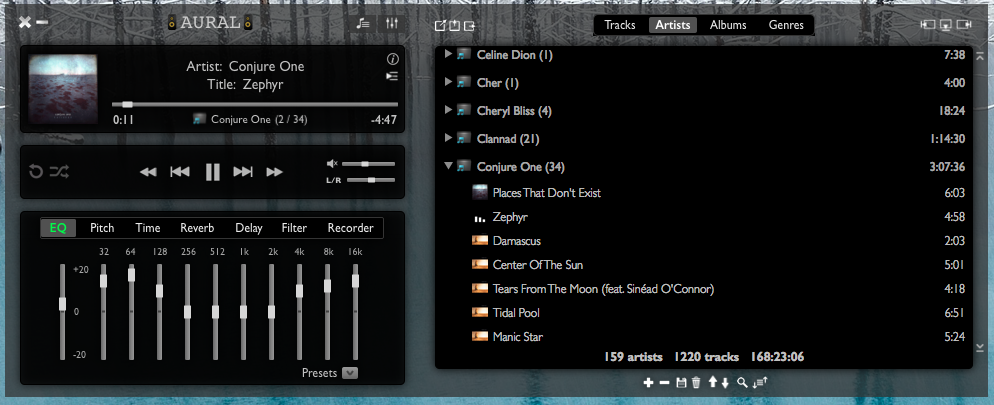Click the first window-docking icon left of Tracks
Screen dimensions: 994x405
coord(441,25)
